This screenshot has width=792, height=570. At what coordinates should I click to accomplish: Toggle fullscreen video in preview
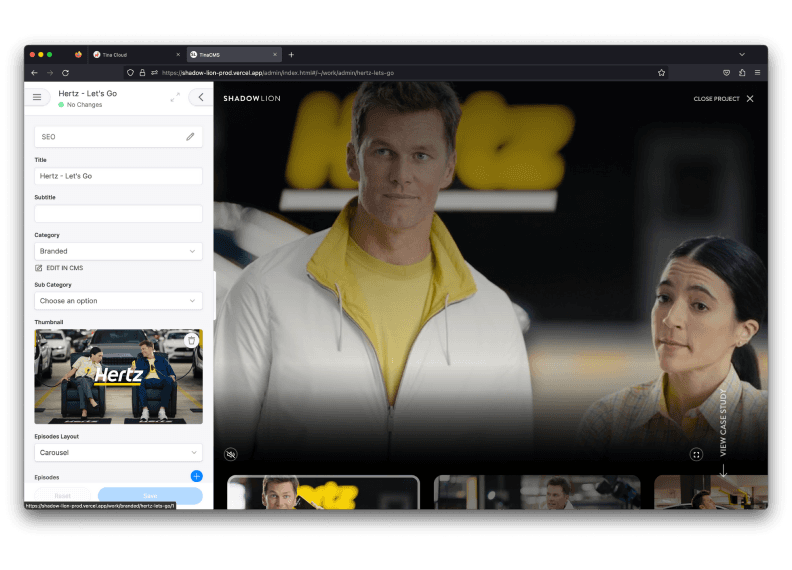click(x=696, y=454)
